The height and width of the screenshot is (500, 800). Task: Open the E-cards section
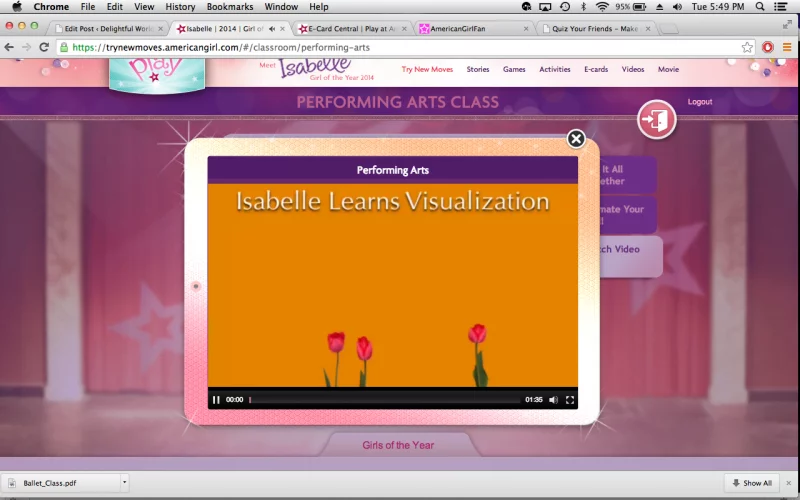point(596,69)
